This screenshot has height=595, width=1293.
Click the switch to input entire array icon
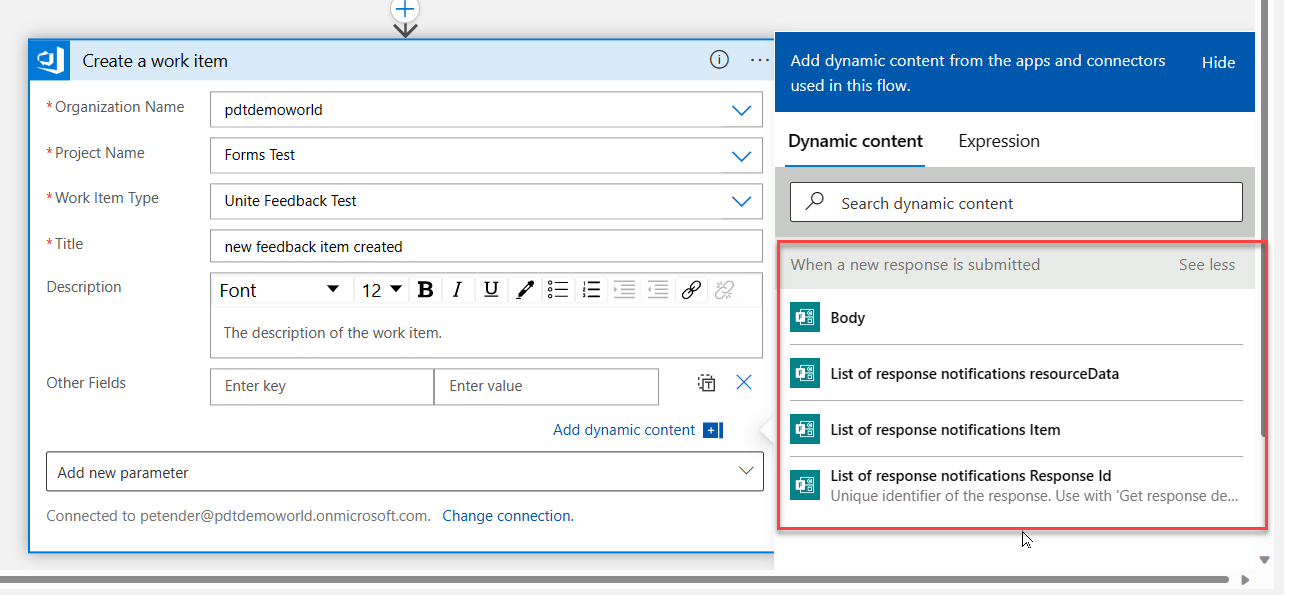tap(706, 383)
